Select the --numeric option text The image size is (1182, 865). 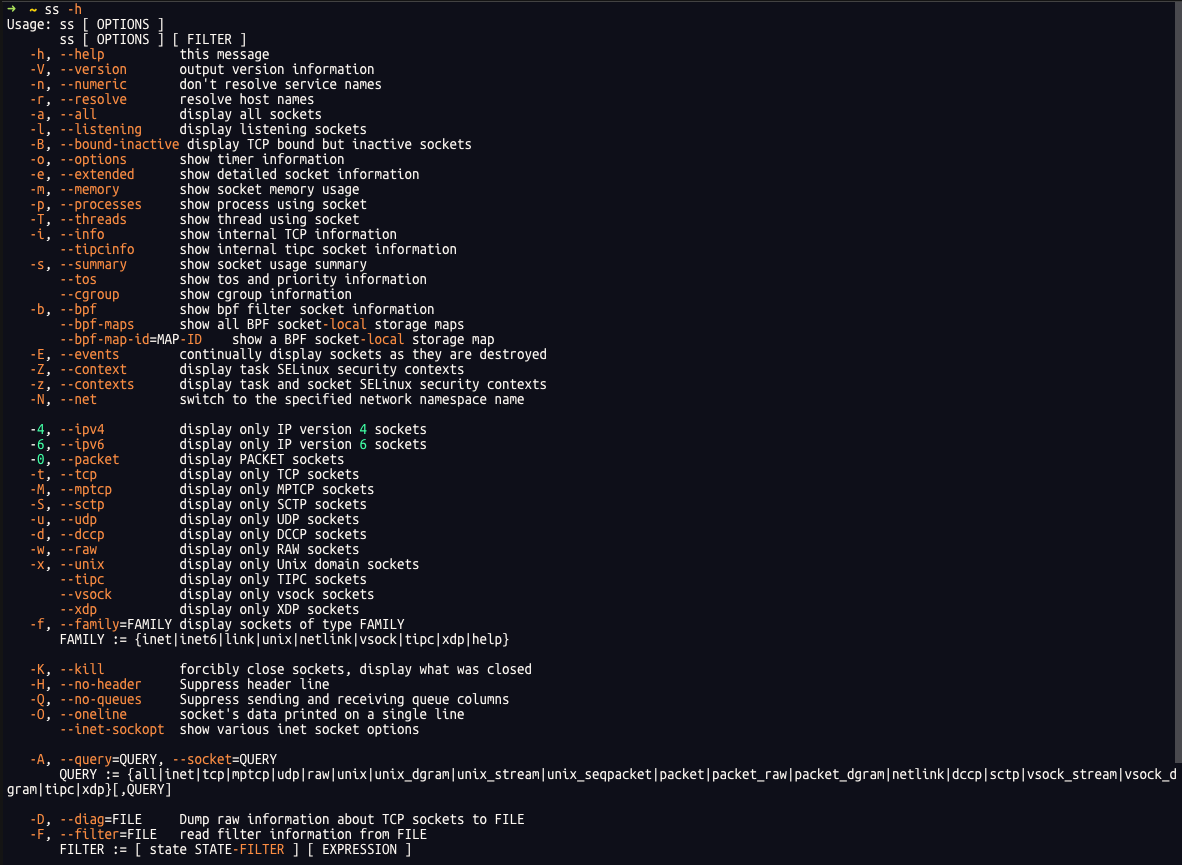click(x=93, y=84)
